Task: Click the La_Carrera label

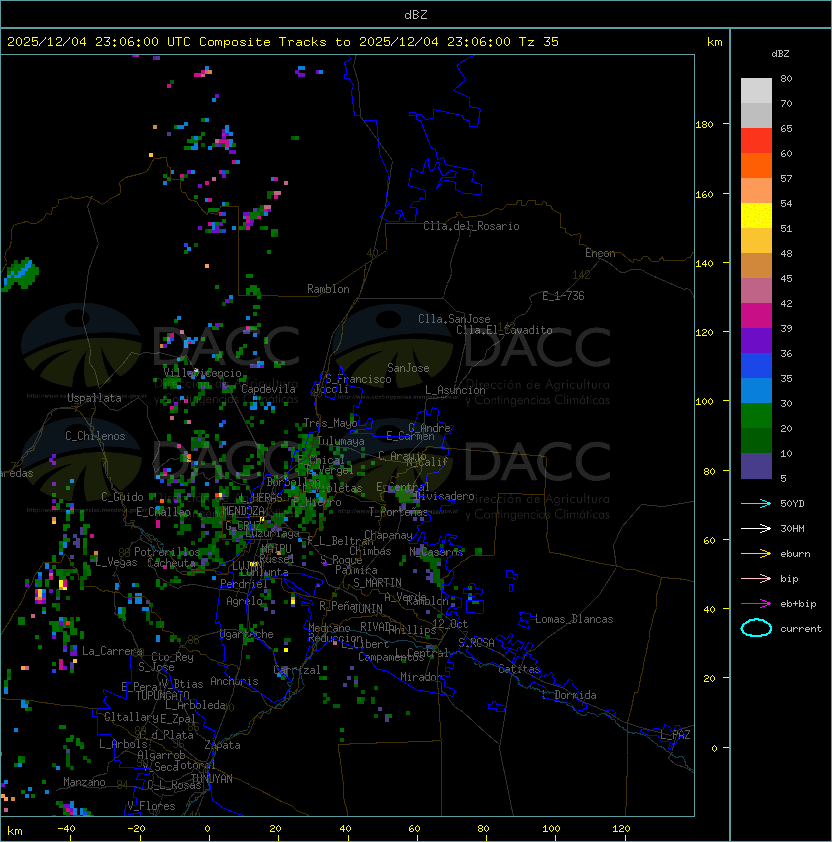Action: coord(112,651)
